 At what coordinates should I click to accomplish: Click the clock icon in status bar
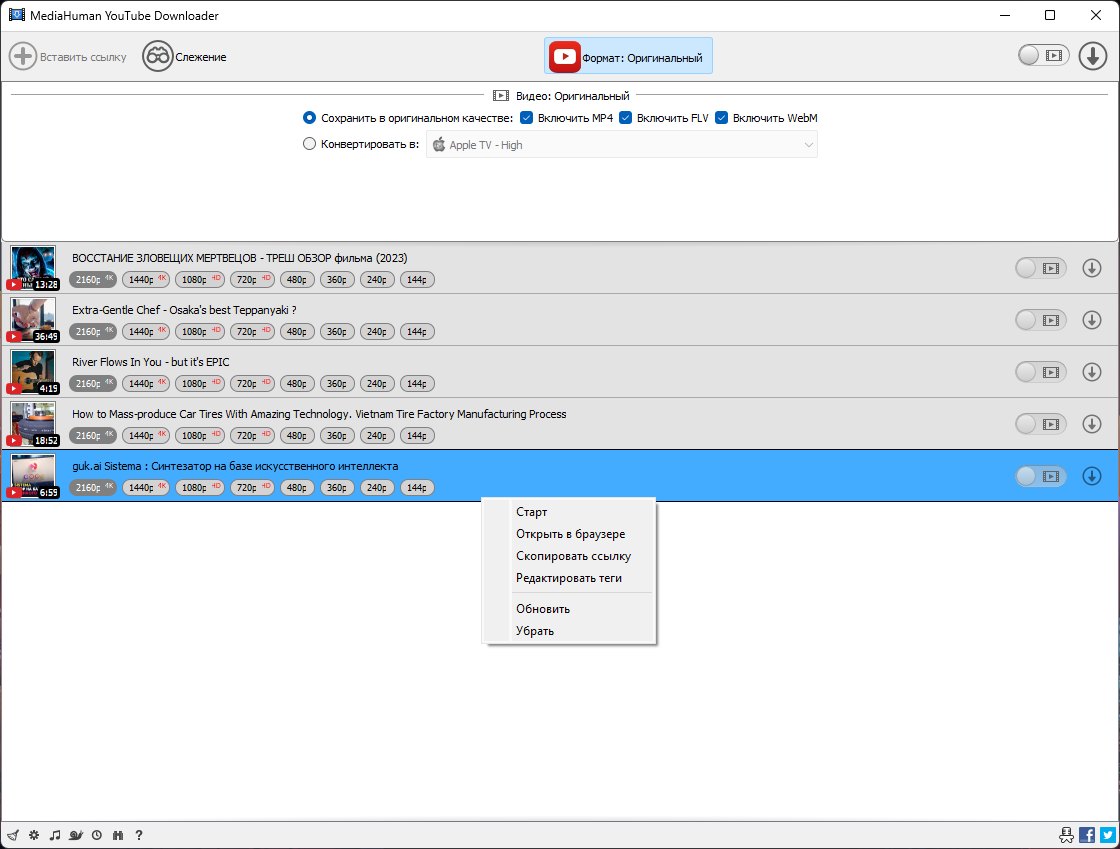97,835
